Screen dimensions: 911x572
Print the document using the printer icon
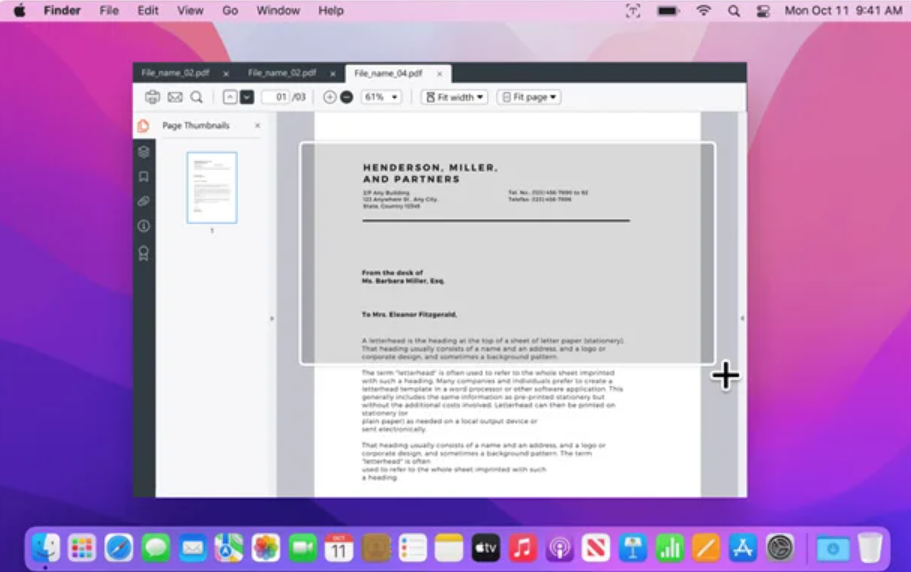152,97
